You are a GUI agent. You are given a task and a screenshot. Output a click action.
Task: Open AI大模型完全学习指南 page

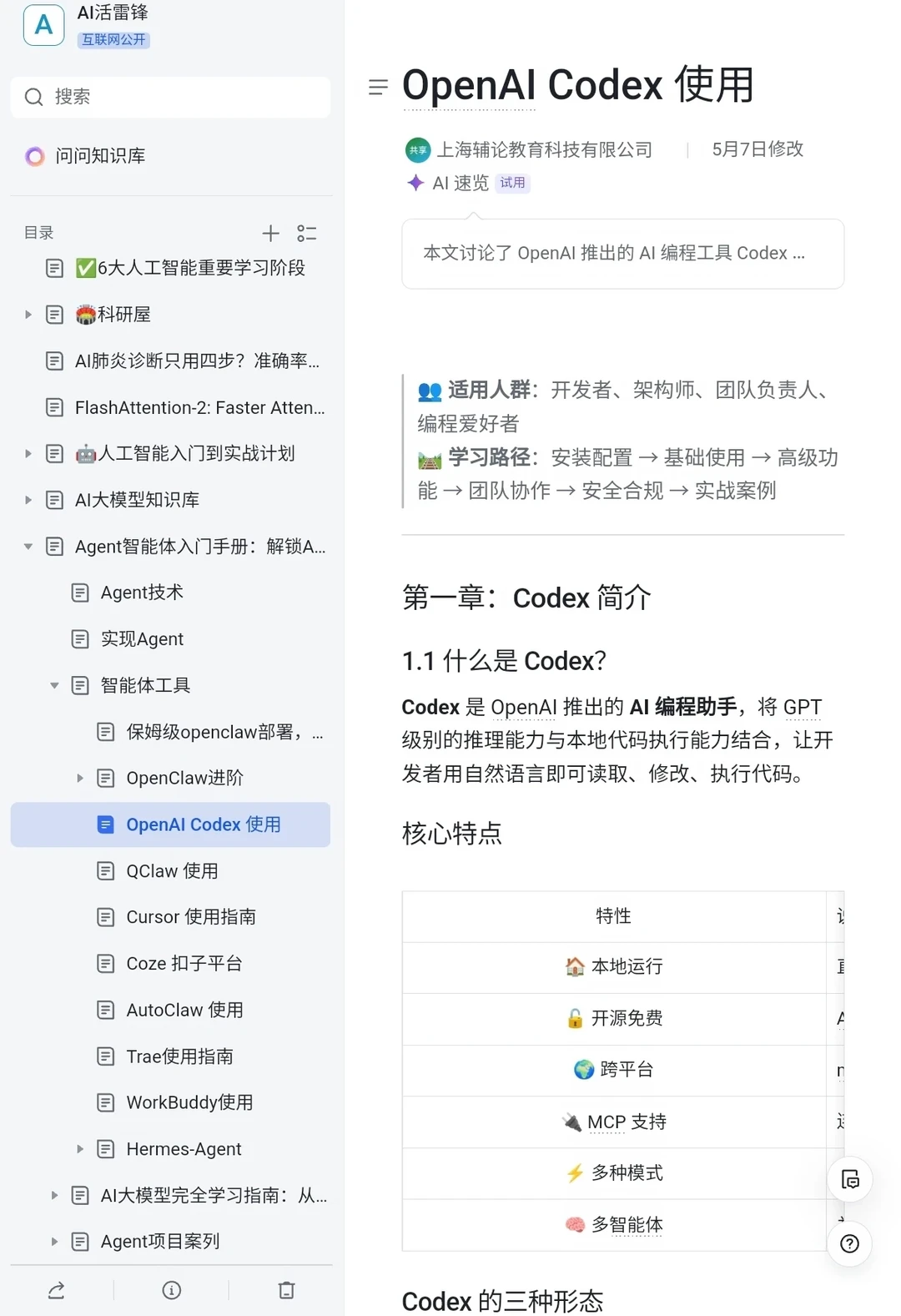point(214,1195)
